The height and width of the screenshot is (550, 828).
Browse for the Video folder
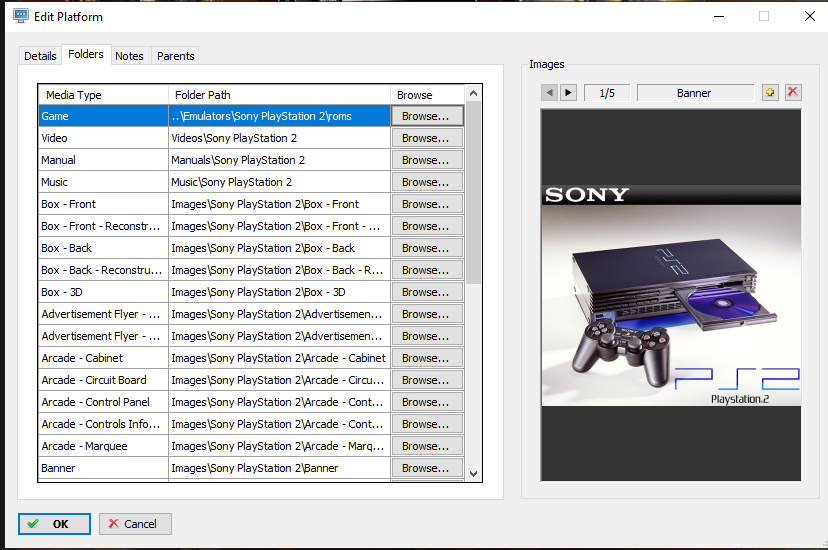pyautogui.click(x=427, y=138)
